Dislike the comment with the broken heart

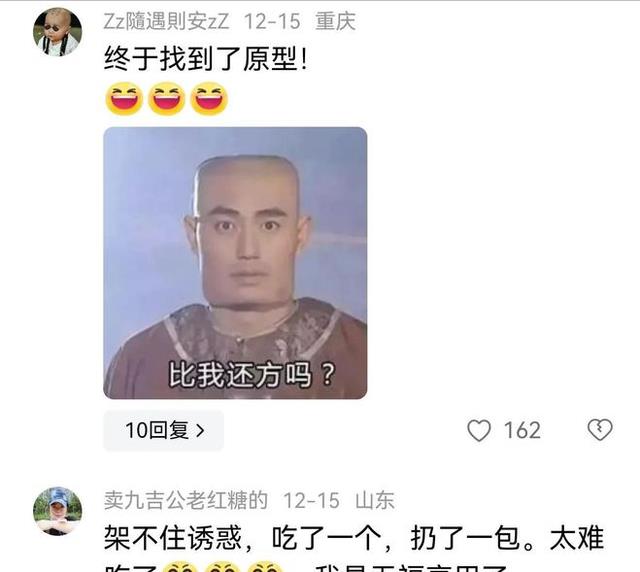pos(600,430)
